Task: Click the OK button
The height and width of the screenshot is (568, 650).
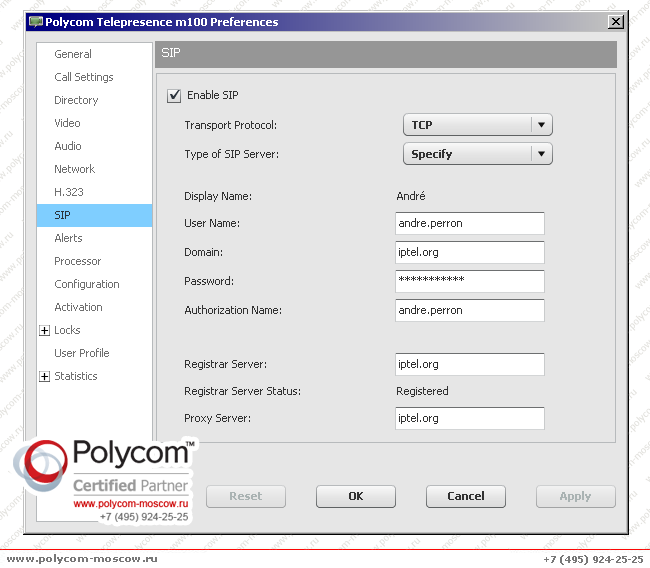Action: (x=356, y=497)
